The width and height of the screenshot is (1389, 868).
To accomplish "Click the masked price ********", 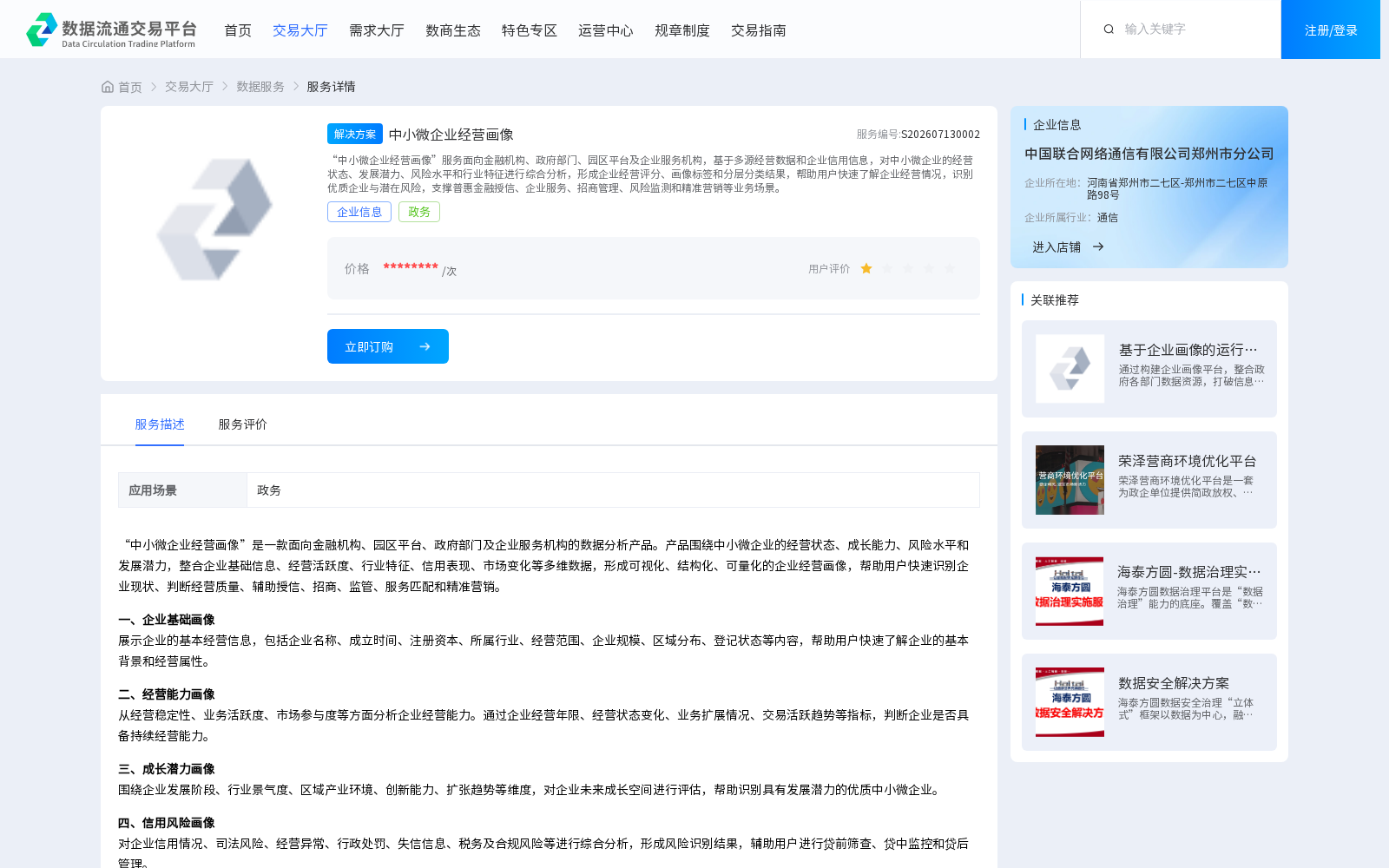I will click(x=411, y=267).
